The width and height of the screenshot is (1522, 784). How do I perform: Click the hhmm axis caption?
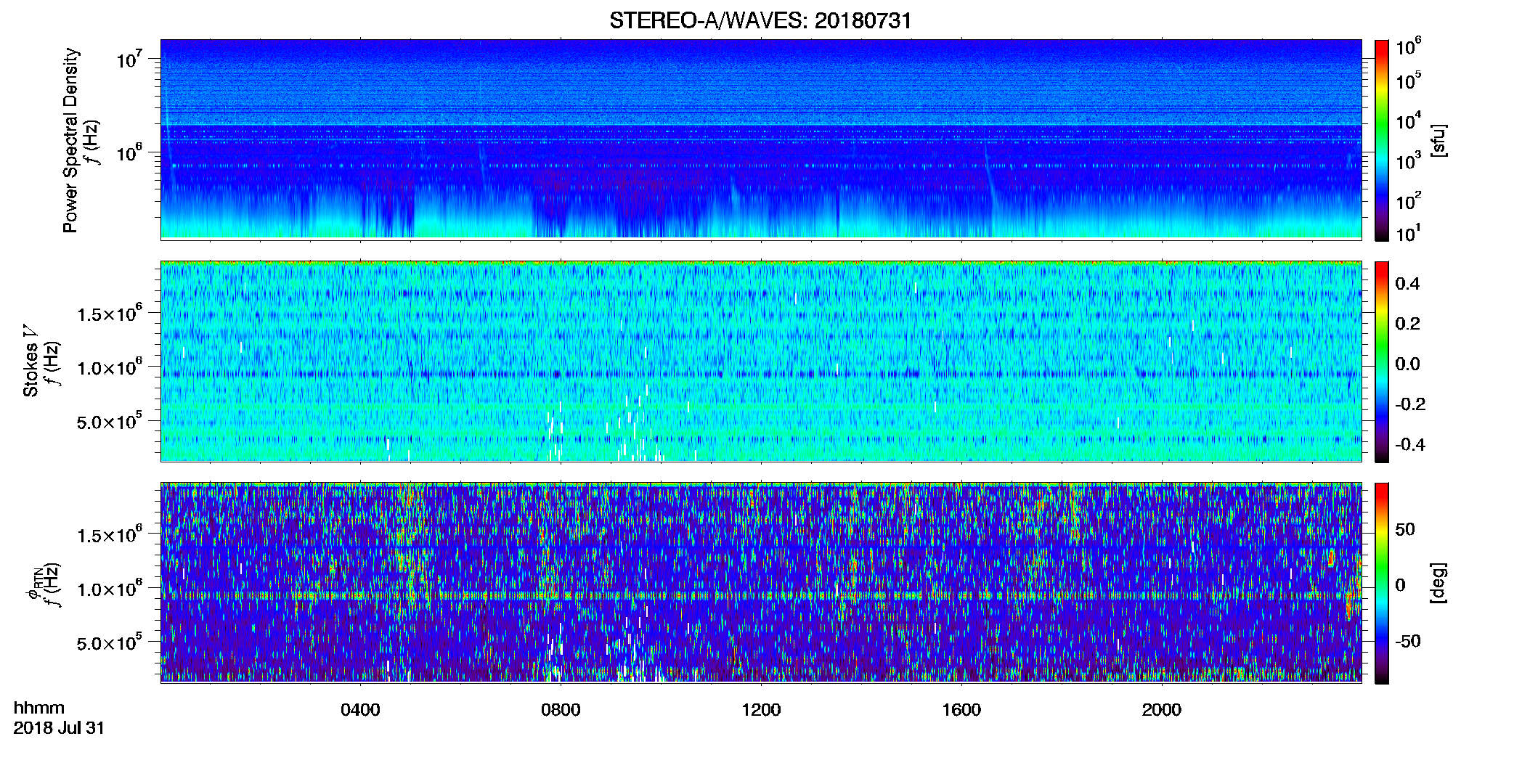(39, 708)
